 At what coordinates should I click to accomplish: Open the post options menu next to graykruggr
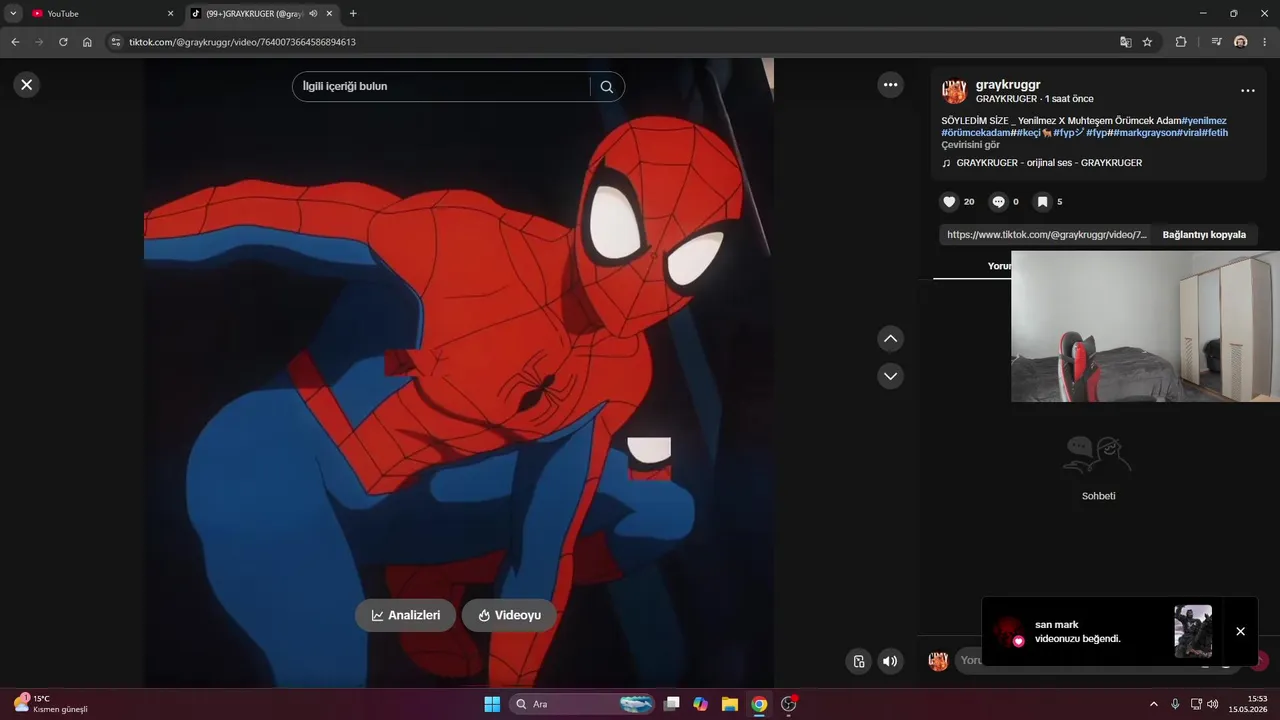pos(1248,91)
